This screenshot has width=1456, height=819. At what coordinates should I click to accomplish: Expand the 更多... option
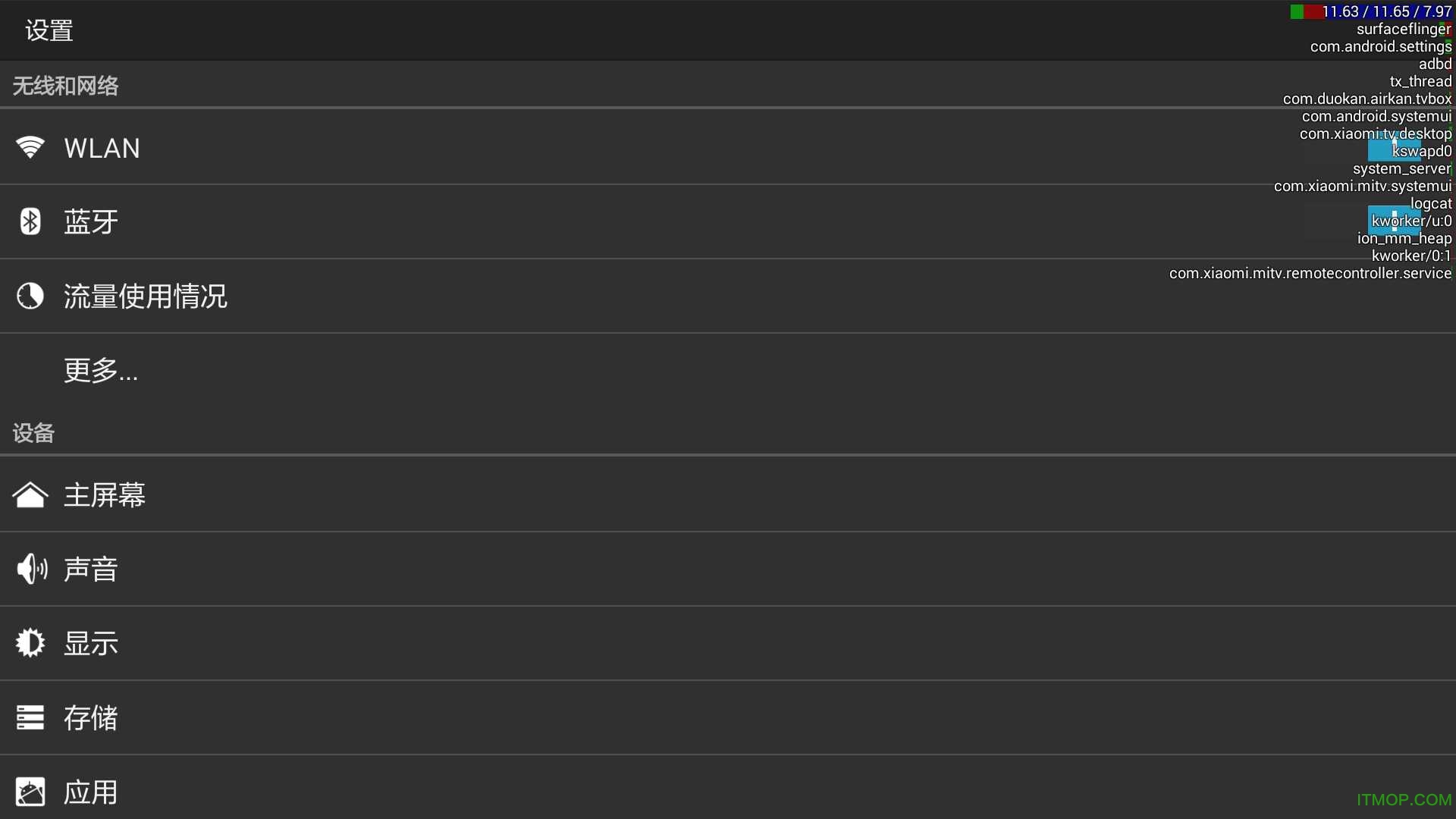[x=101, y=371]
